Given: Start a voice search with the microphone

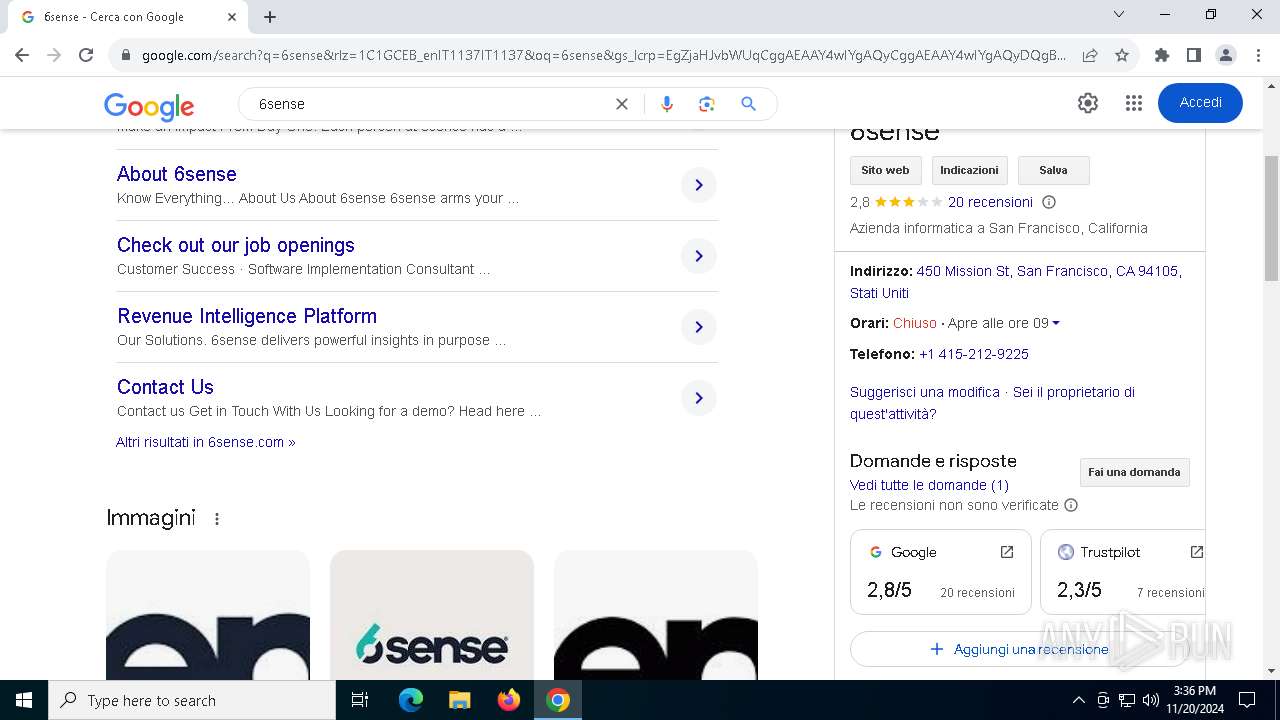Looking at the screenshot, I should [x=667, y=104].
